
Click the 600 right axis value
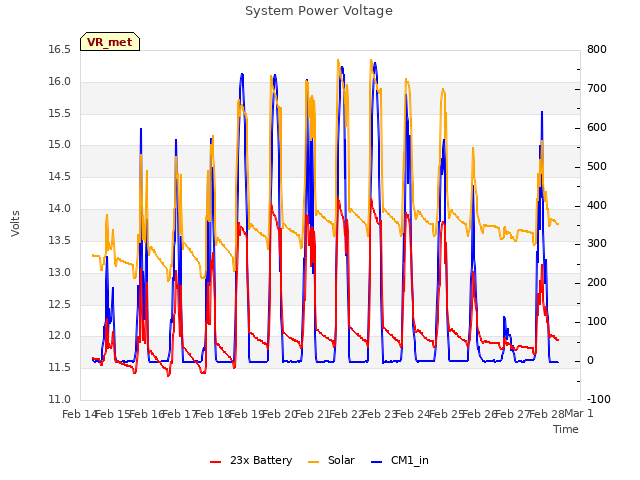(x=597, y=127)
